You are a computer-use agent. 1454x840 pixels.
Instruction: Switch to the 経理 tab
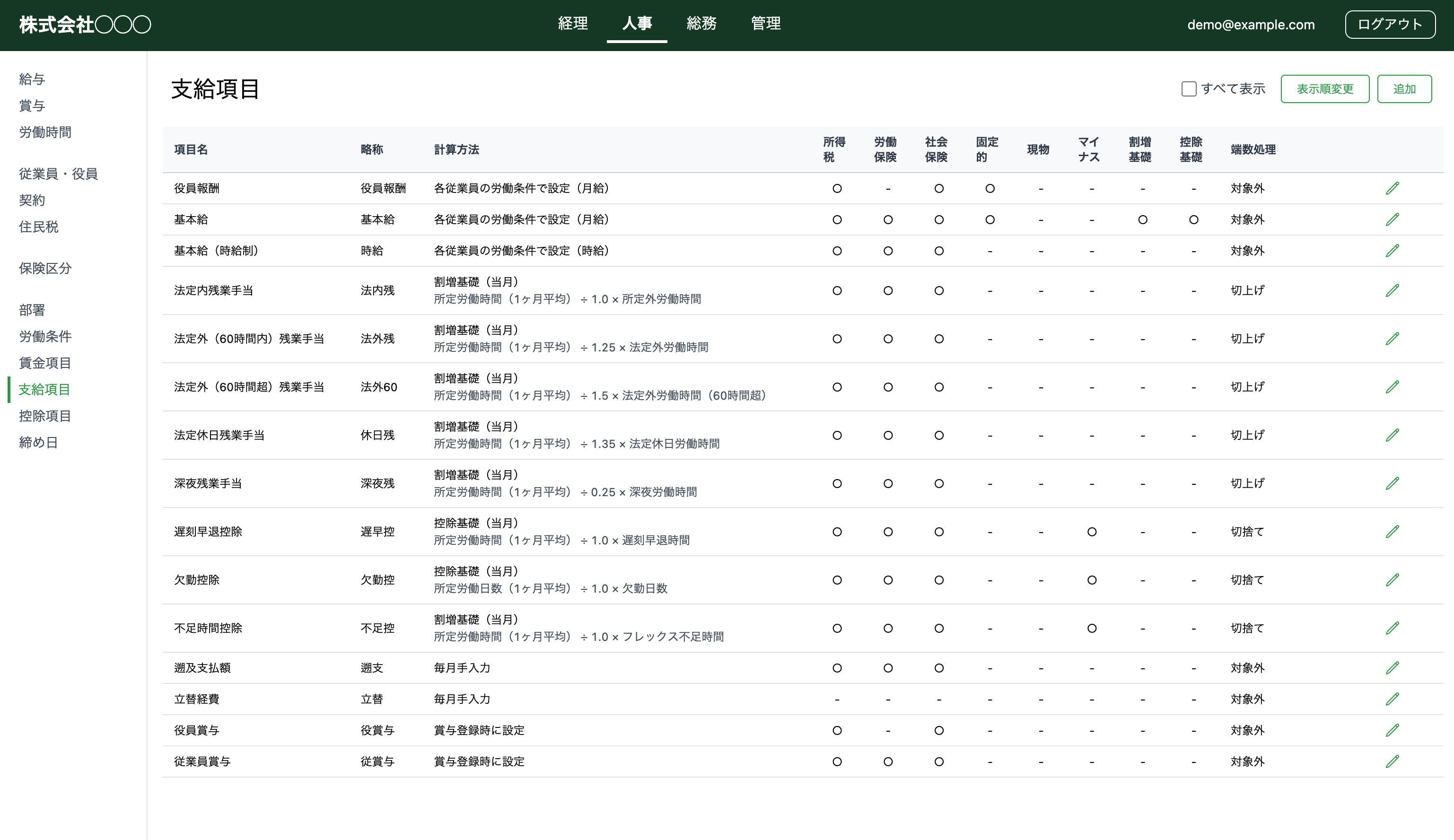pos(573,24)
